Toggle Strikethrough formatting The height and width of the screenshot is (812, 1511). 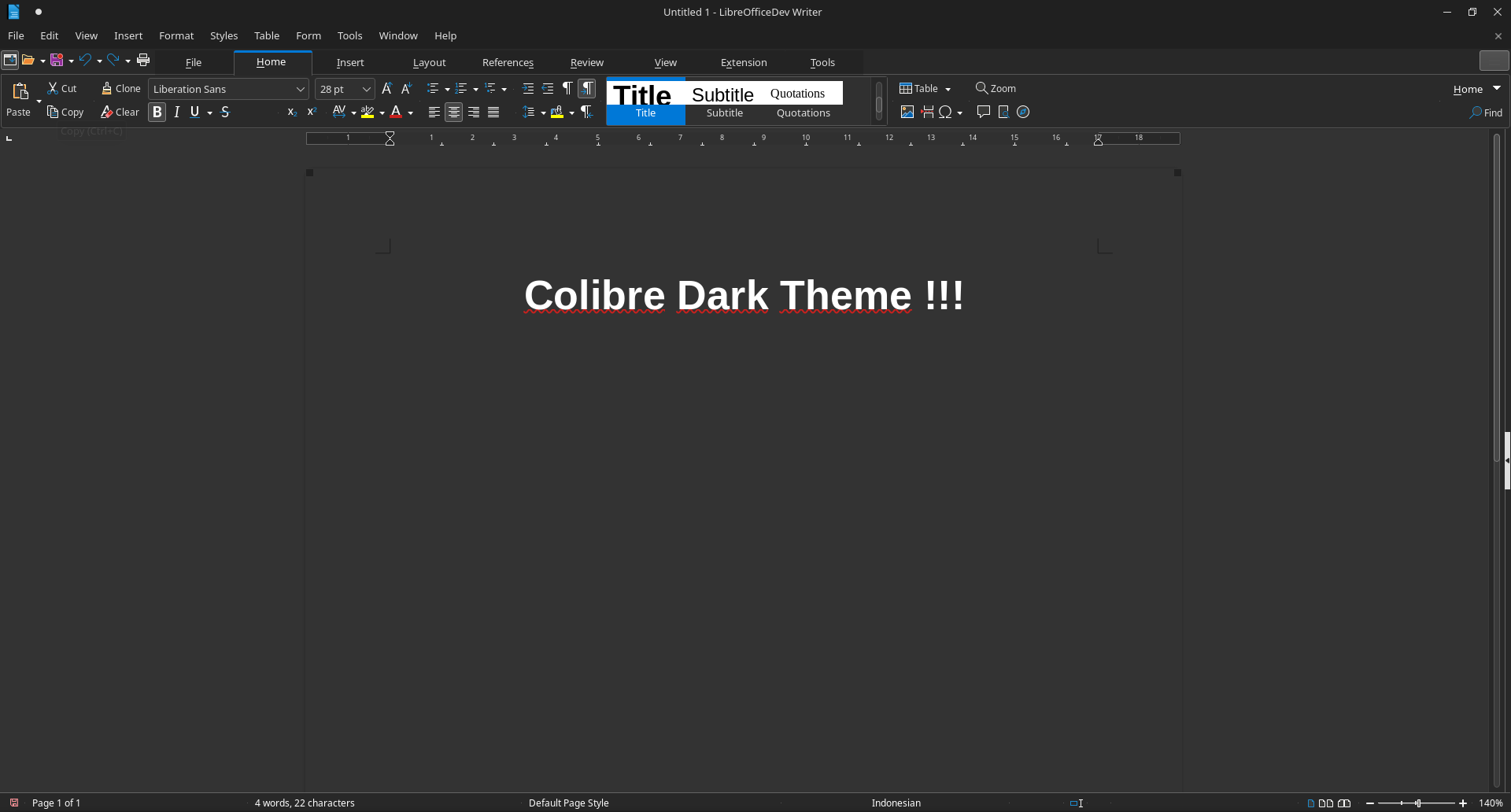225,113
